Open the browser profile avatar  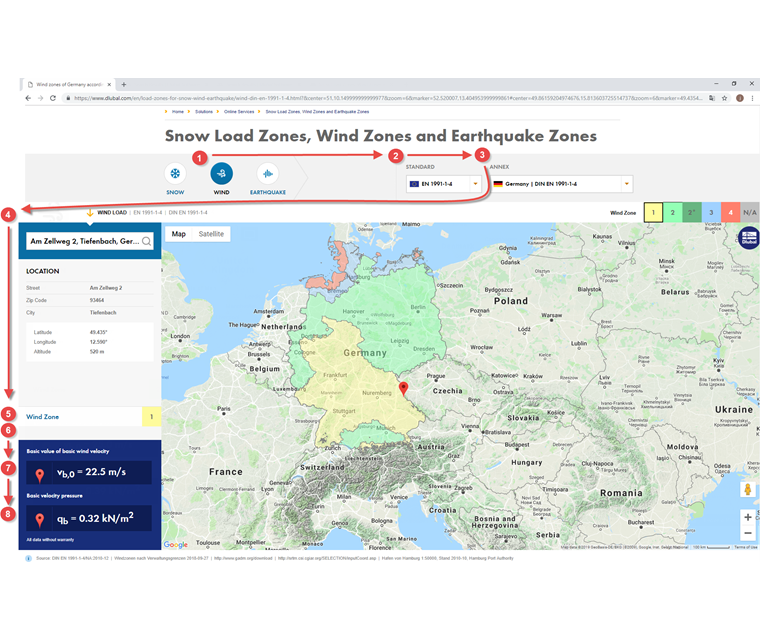[740, 98]
